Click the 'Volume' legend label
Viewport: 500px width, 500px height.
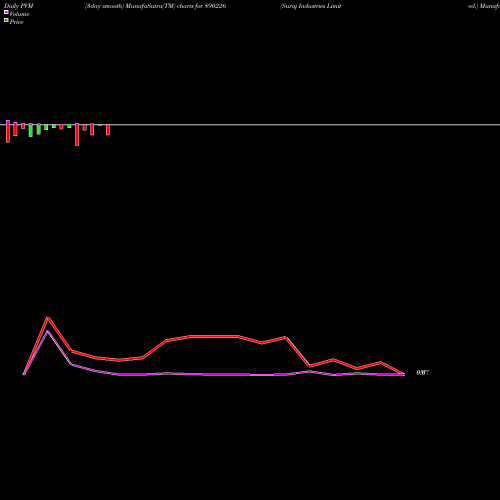tap(19, 14)
